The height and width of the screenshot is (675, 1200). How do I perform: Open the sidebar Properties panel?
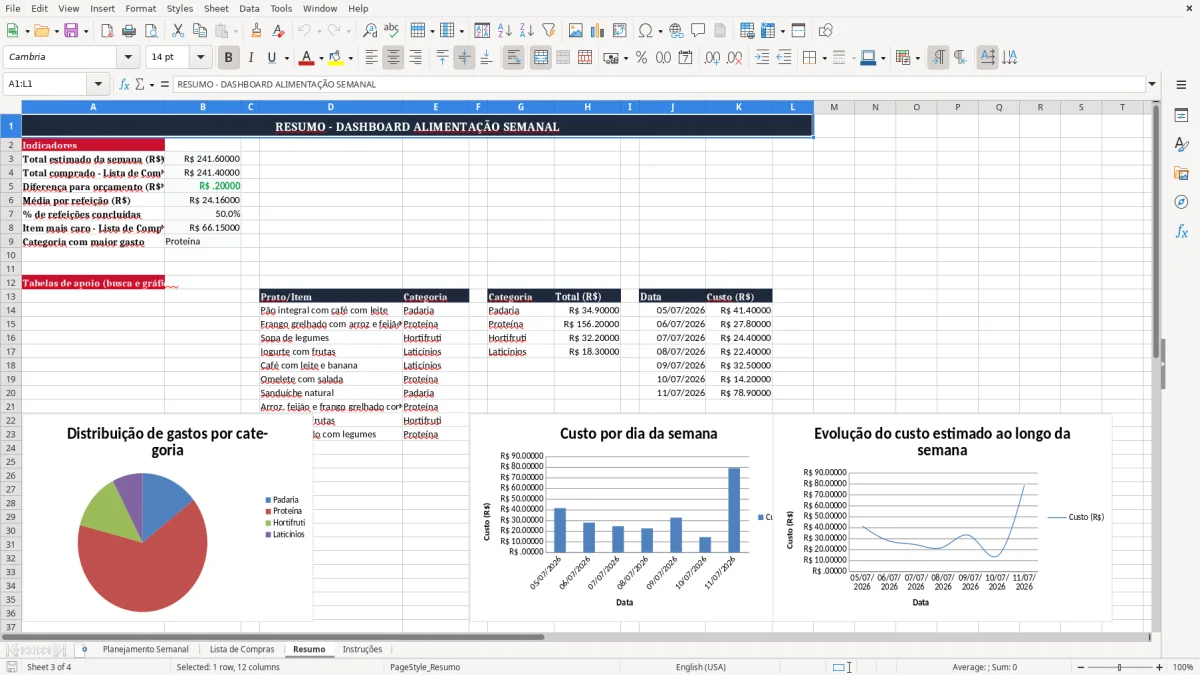(1181, 116)
